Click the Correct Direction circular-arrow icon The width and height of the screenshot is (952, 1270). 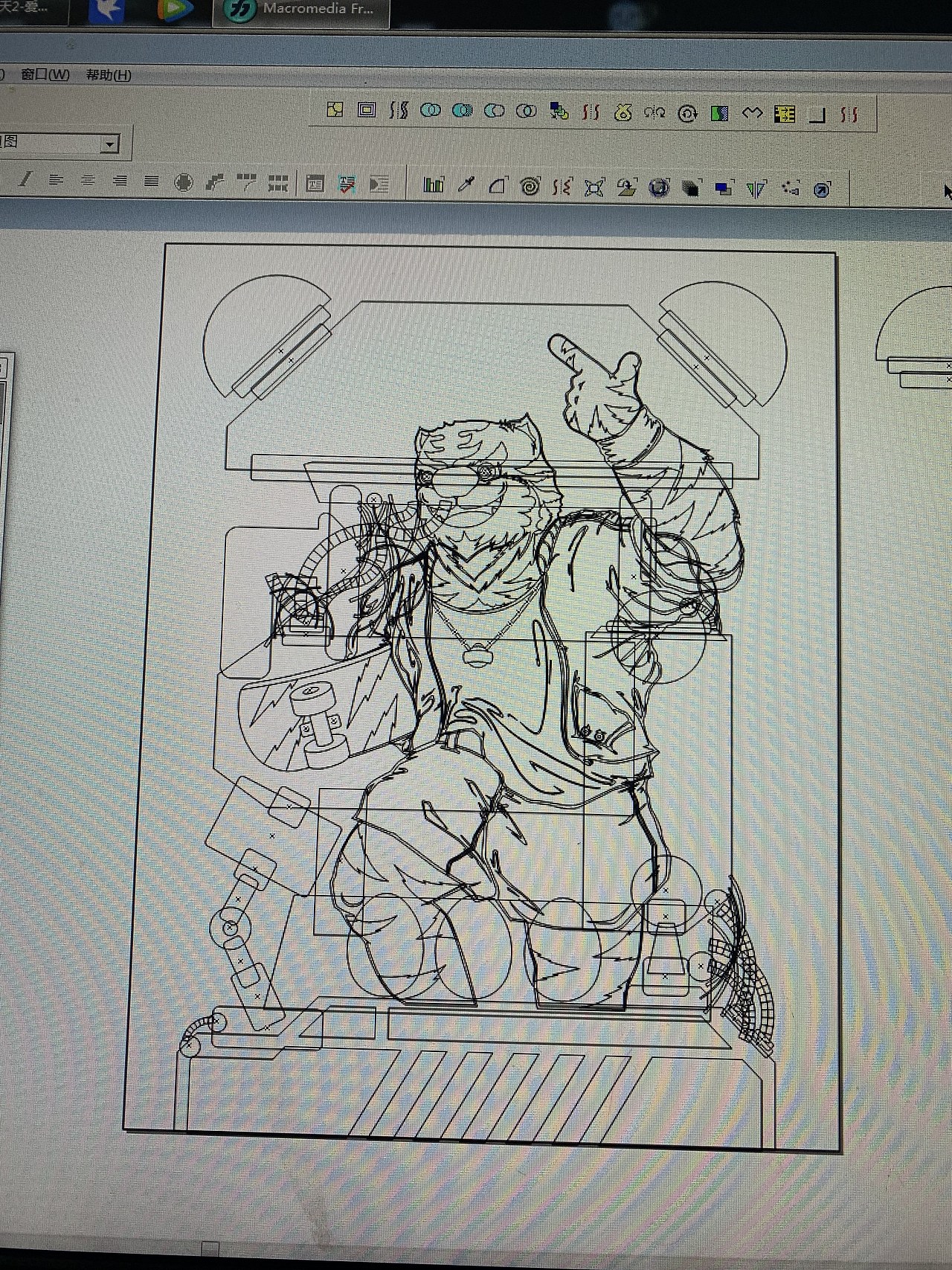pos(688,114)
